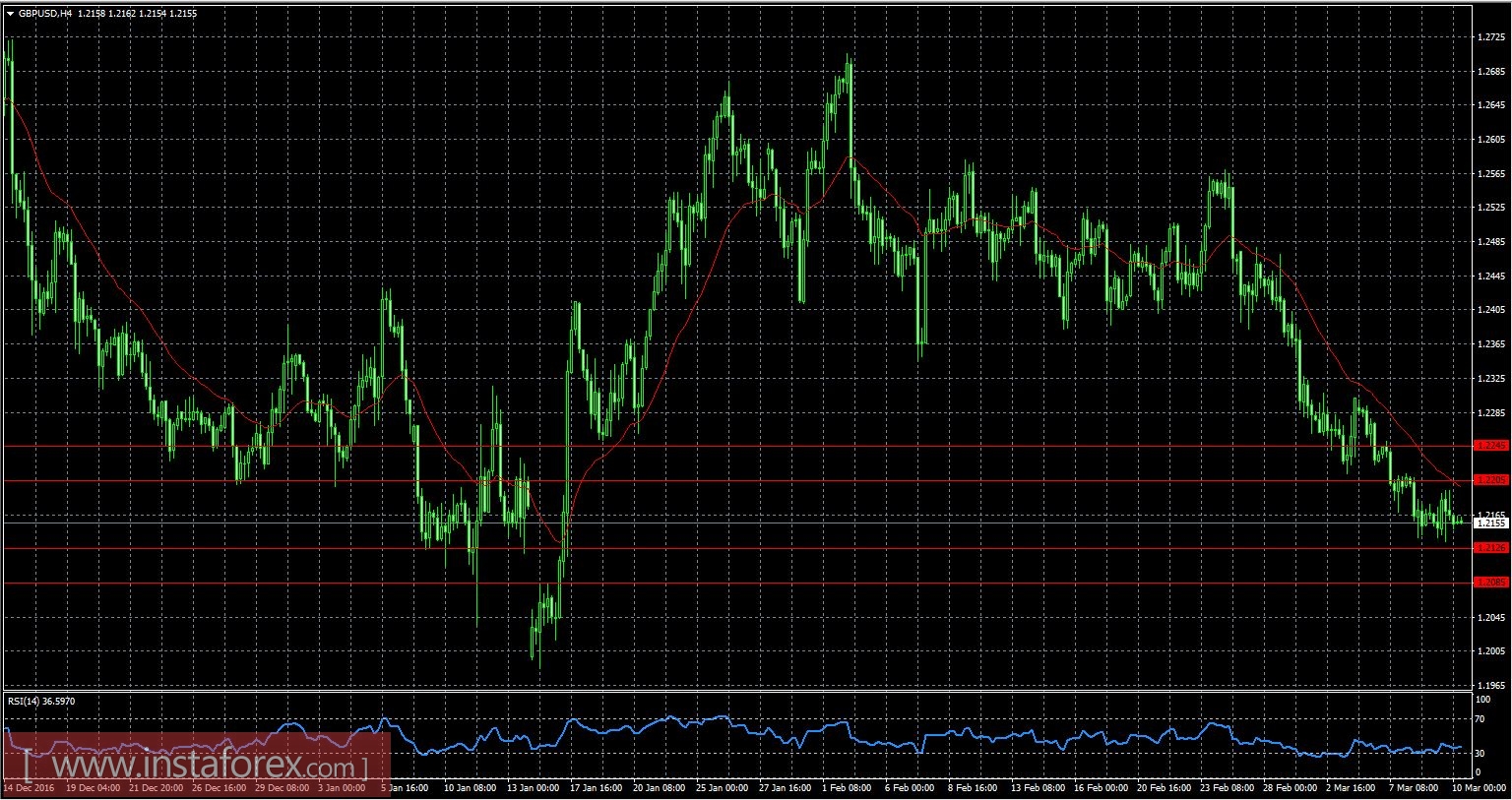This screenshot has height=800, width=1512.
Task: Click the close price 1.2155 in the chart header
Action: tap(183, 14)
